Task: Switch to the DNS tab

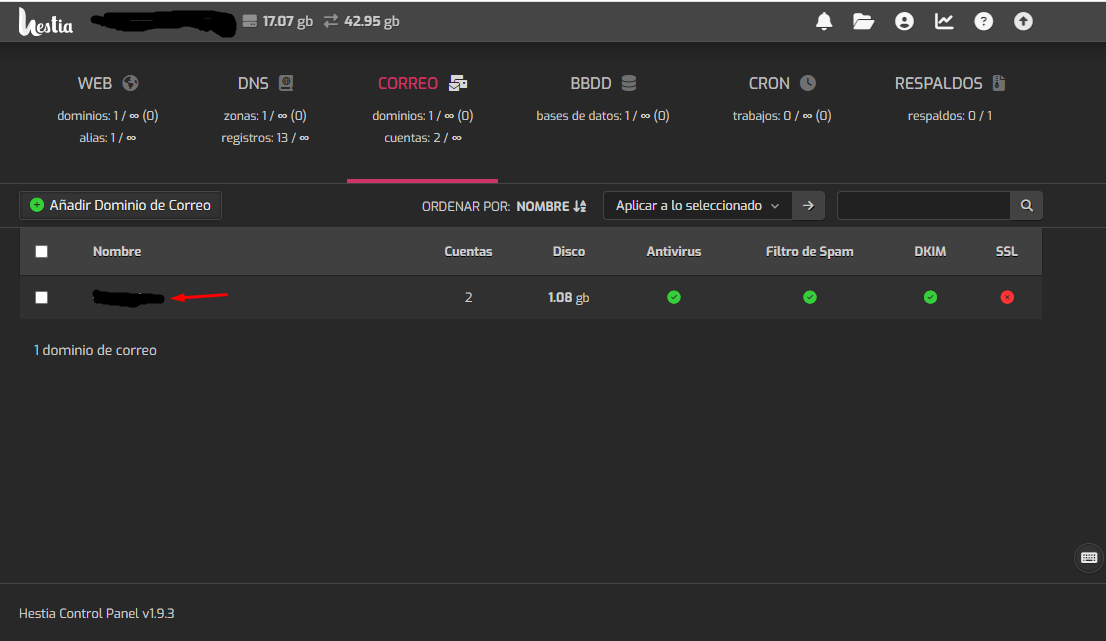Action: [265, 84]
